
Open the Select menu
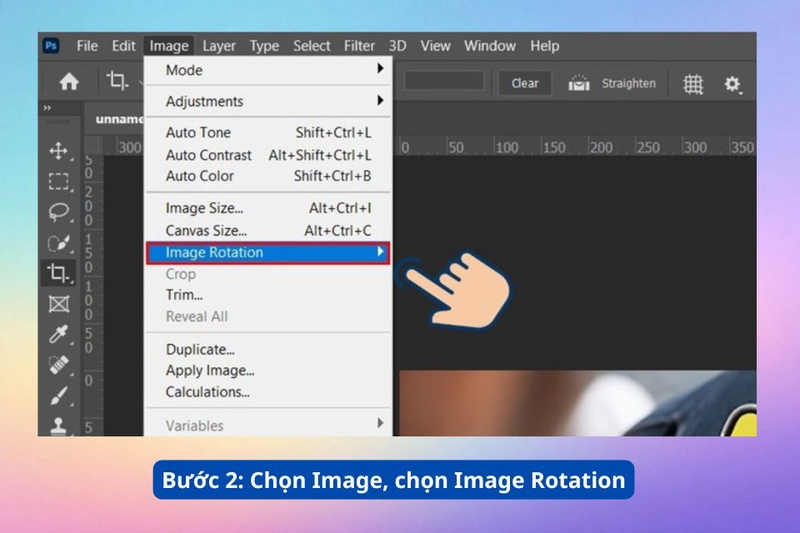point(311,46)
